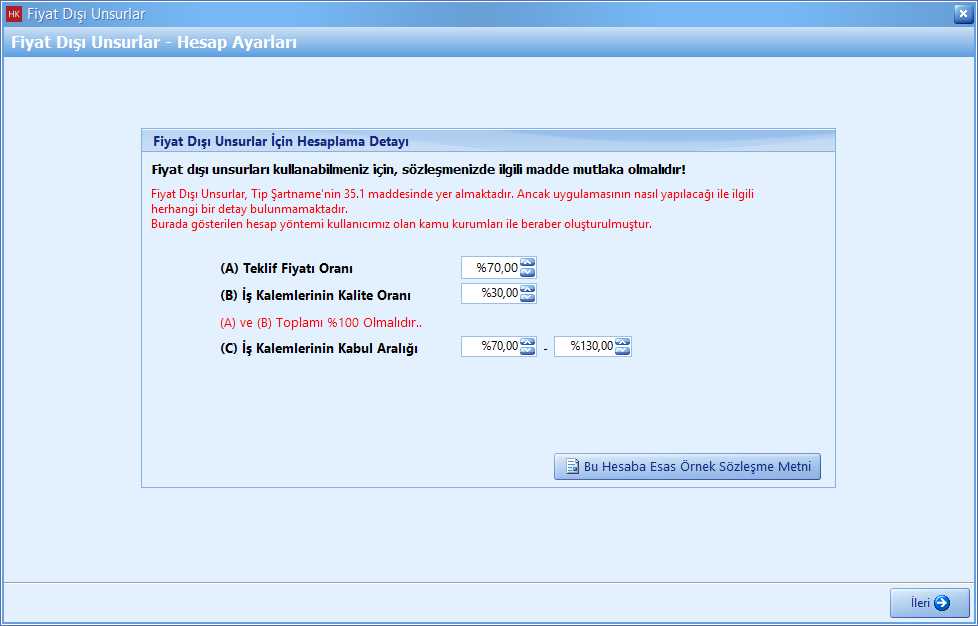Raise Kabul Aralığı upper bound with up arrow

622,342
